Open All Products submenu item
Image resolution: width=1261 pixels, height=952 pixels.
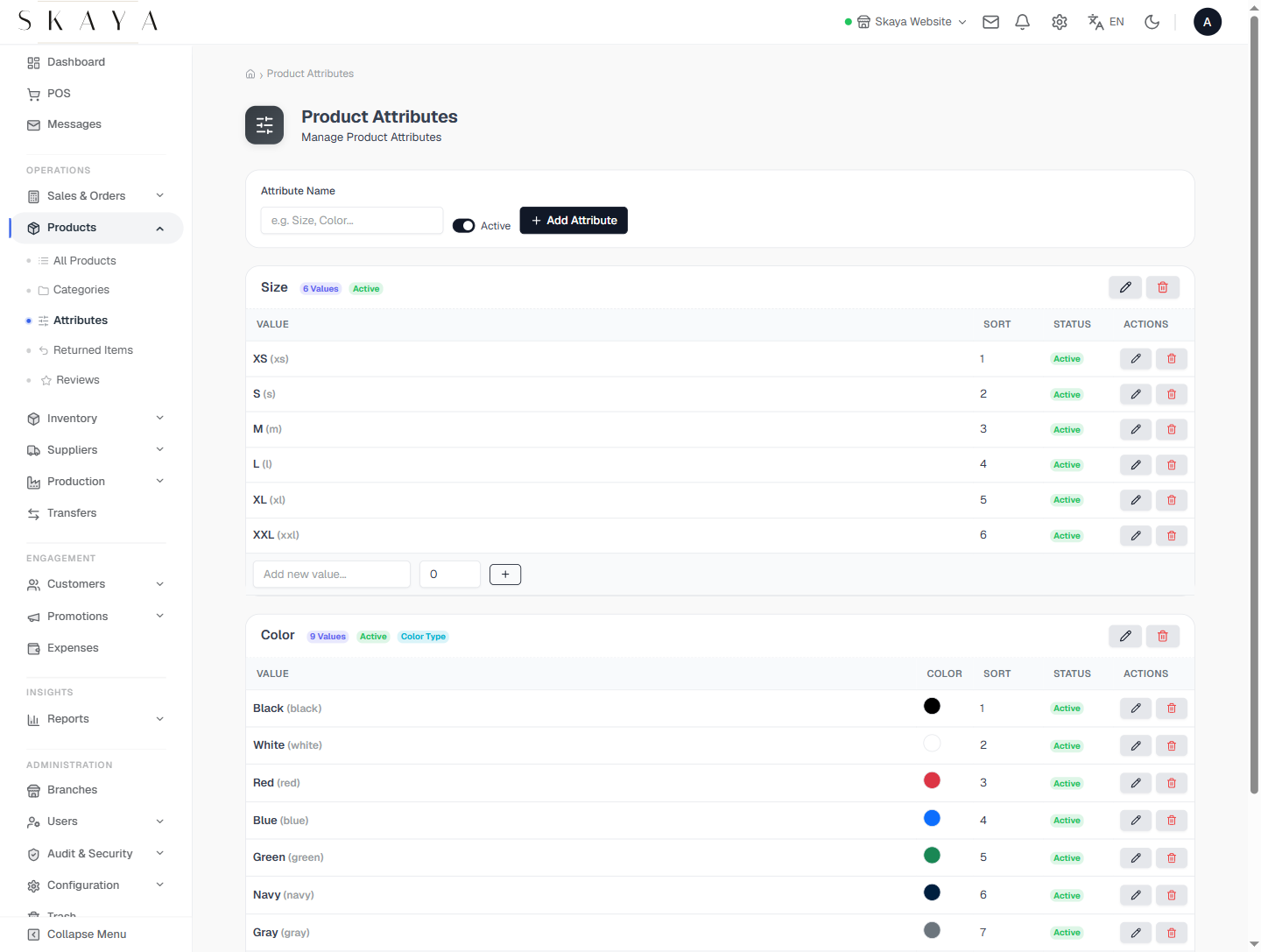pyautogui.click(x=84, y=261)
